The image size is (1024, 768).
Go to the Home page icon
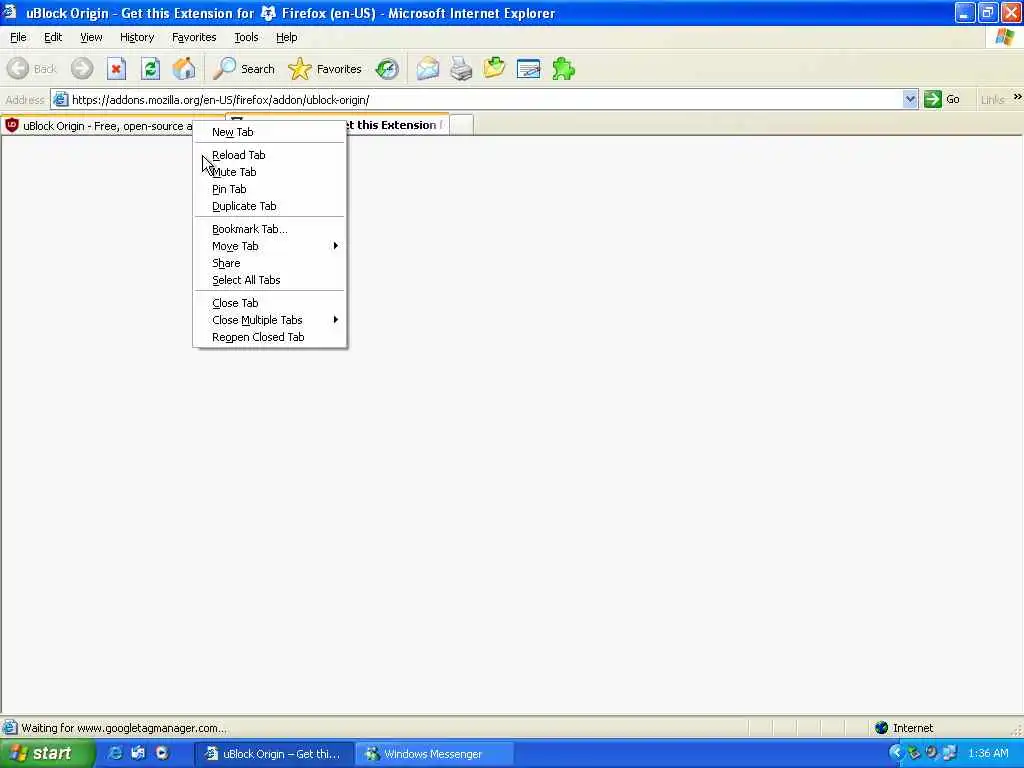click(184, 69)
